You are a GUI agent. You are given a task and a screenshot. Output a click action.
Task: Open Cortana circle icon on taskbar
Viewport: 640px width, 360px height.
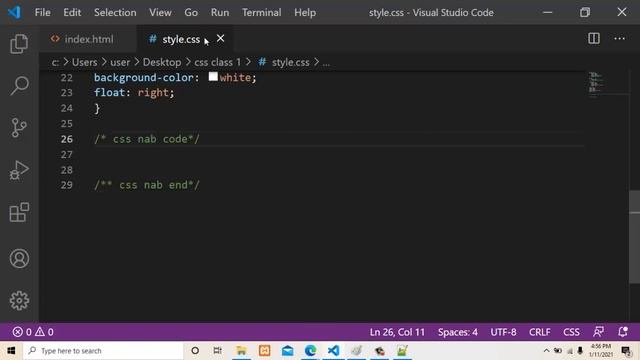click(195, 351)
